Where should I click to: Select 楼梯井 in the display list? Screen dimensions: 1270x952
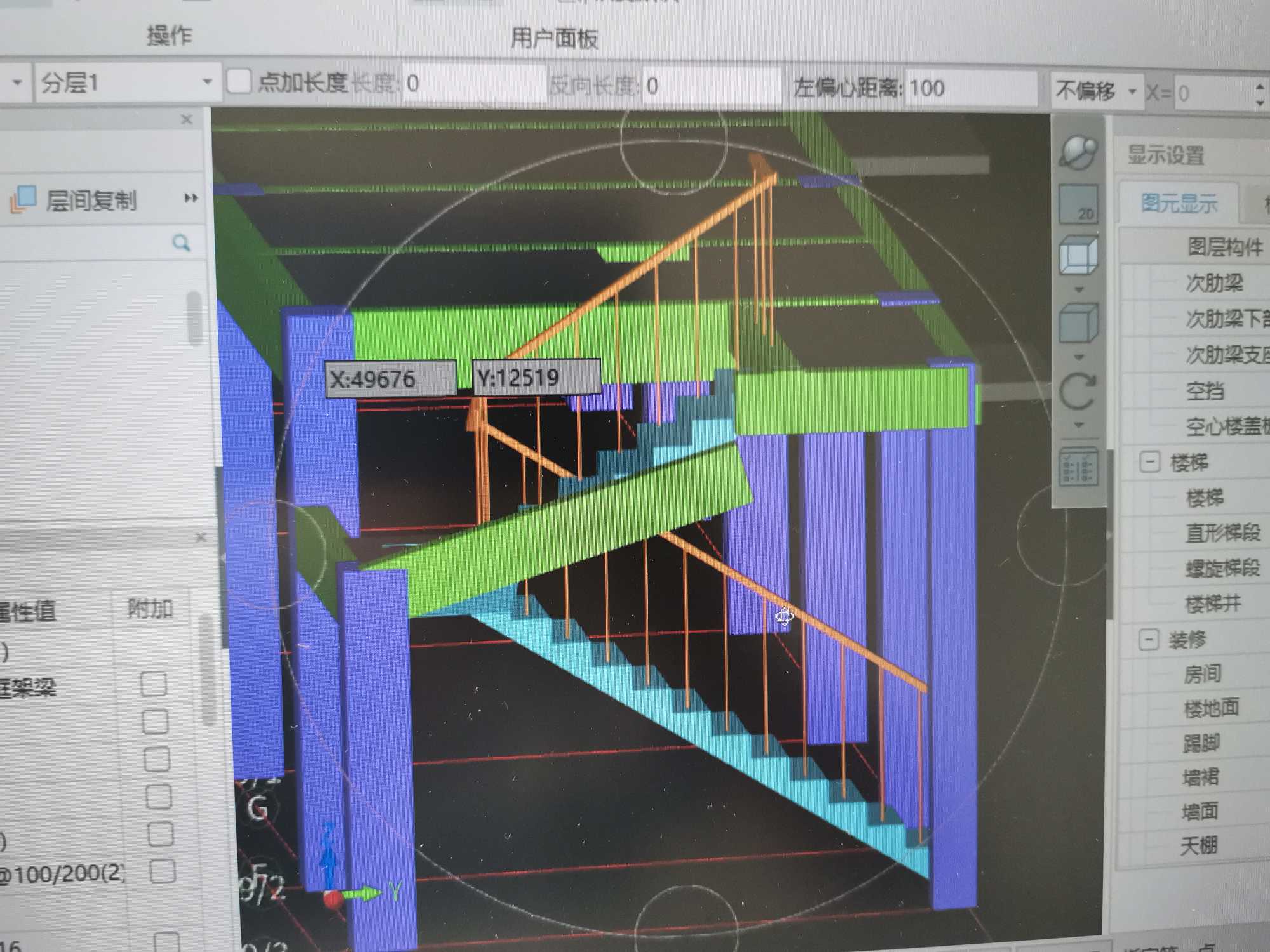pyautogui.click(x=1213, y=604)
